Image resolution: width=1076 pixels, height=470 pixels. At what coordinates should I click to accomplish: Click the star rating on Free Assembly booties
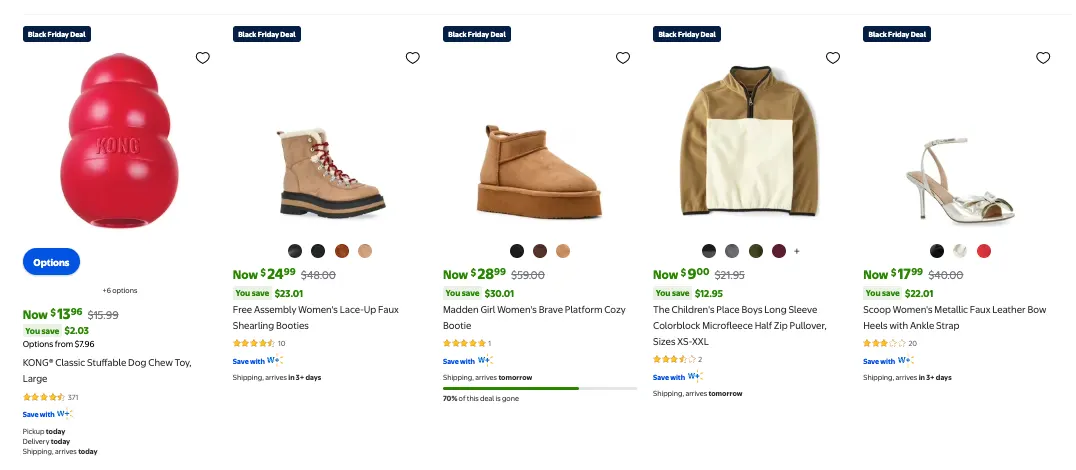(253, 343)
